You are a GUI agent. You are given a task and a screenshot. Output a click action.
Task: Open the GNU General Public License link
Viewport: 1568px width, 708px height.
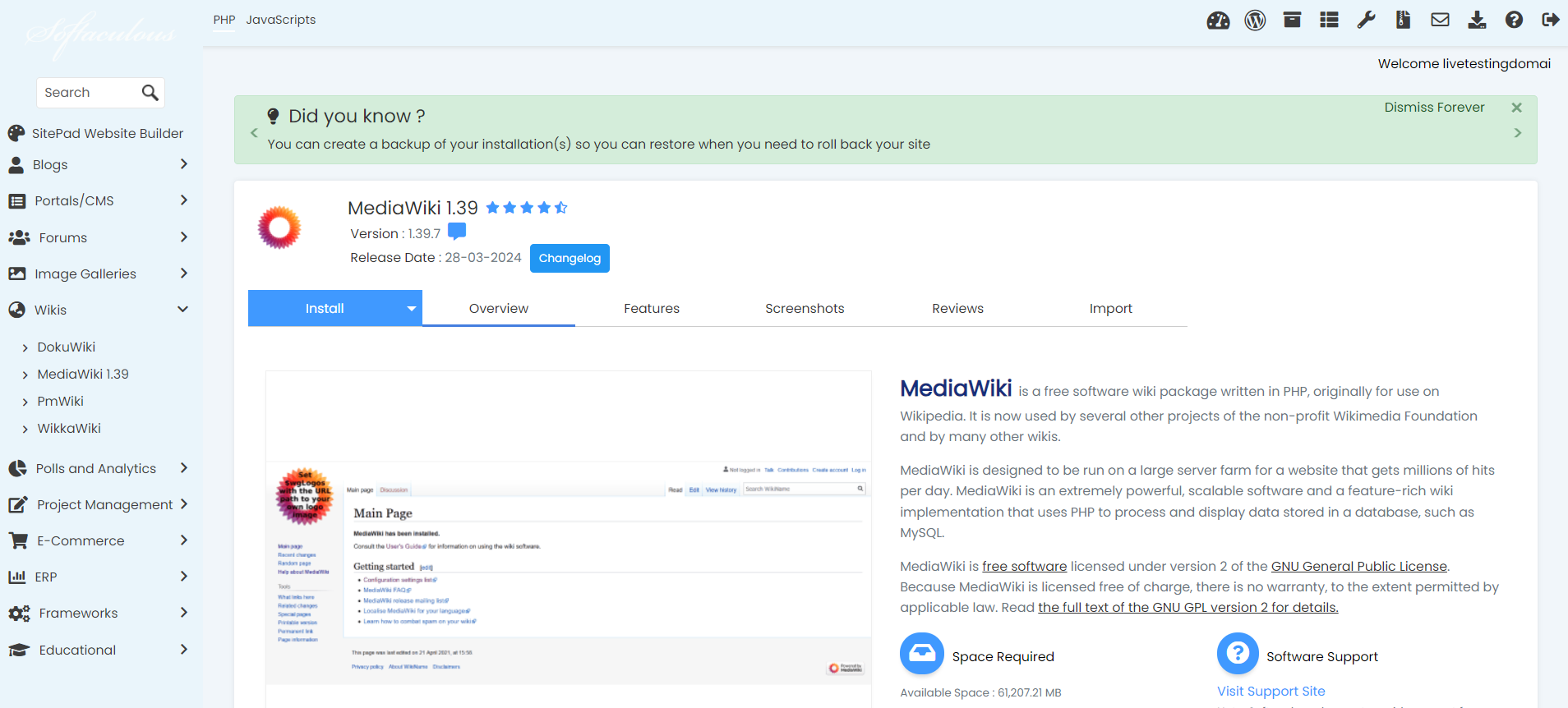click(1358, 567)
